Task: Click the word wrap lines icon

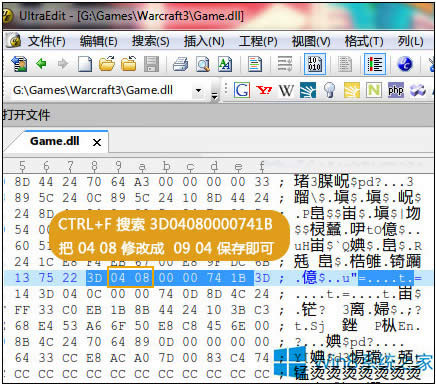Action: tap(285, 64)
